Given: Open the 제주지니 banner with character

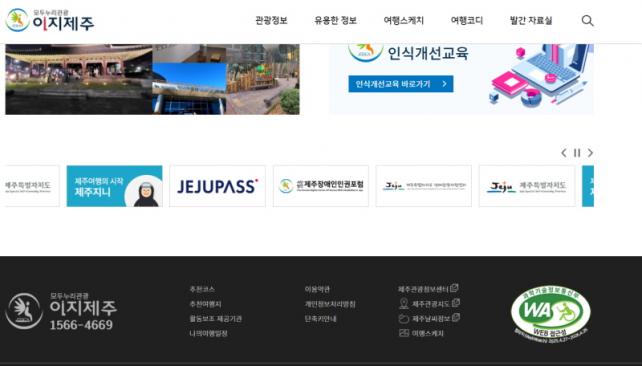Looking at the screenshot, I should pyautogui.click(x=115, y=186).
